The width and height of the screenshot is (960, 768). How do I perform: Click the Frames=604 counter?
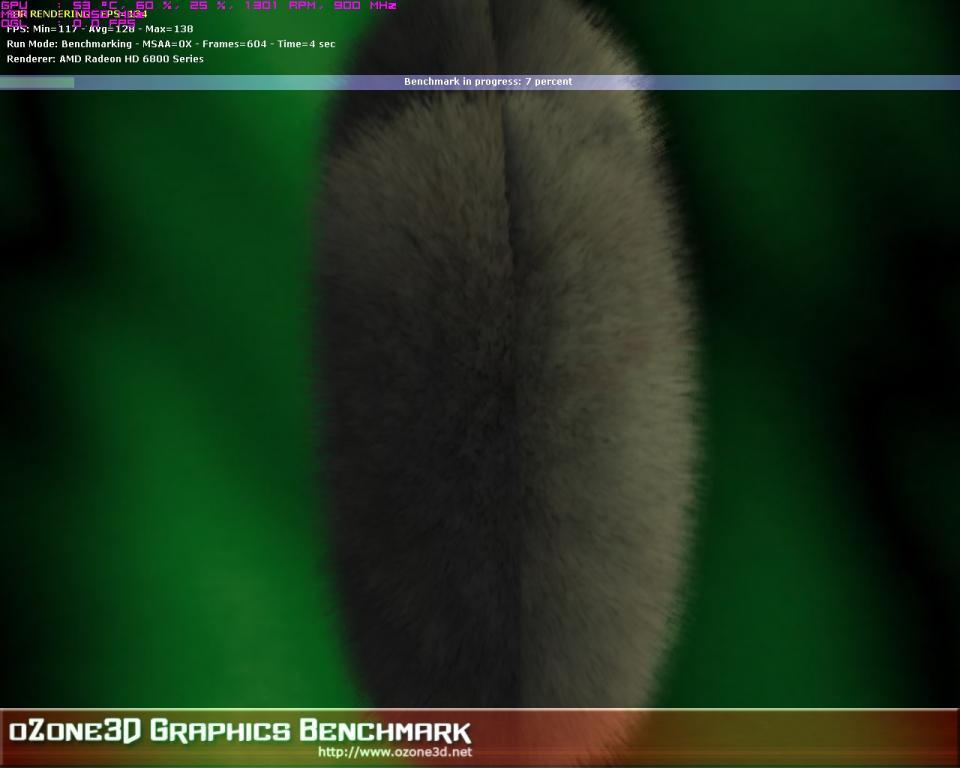click(x=234, y=44)
